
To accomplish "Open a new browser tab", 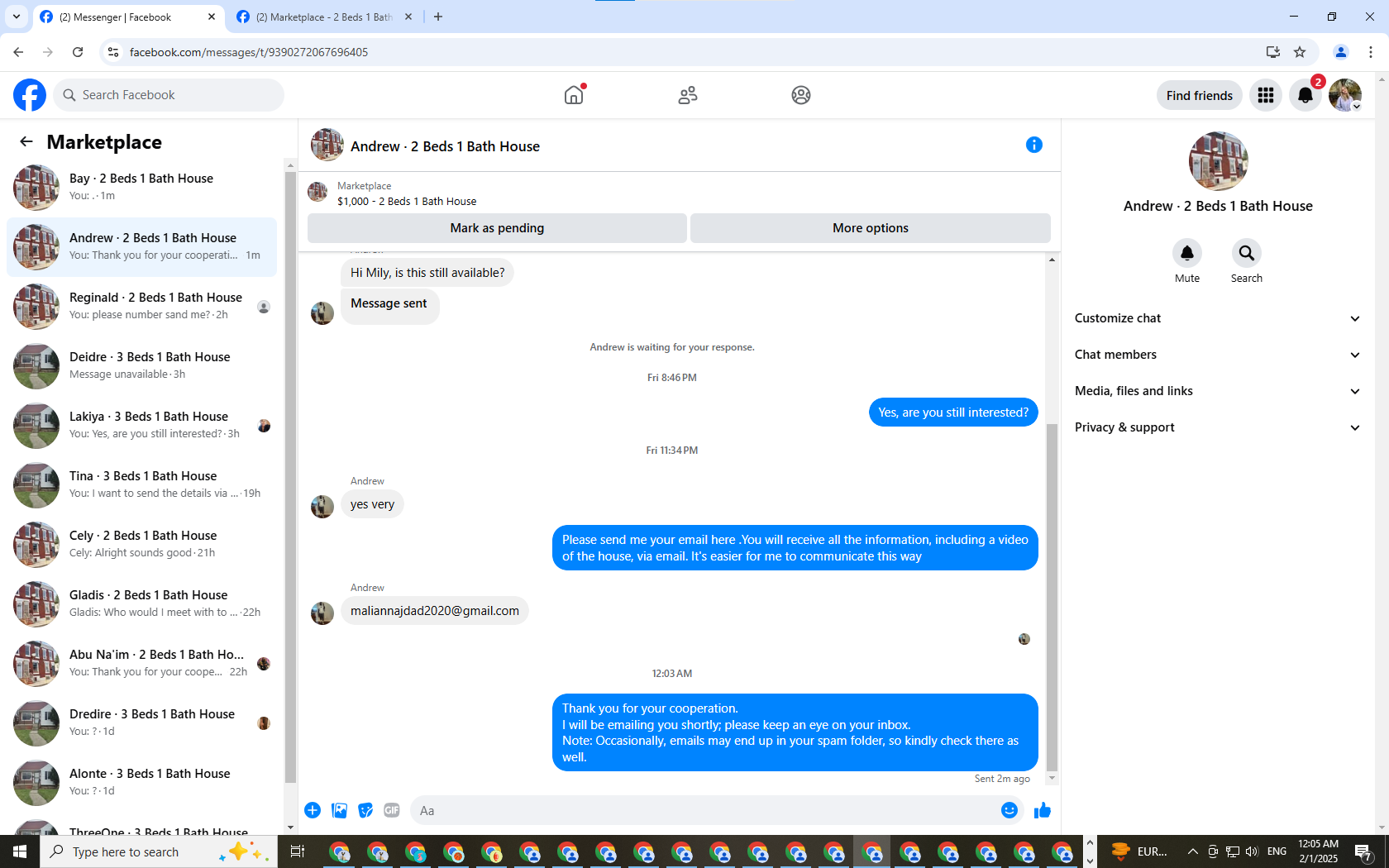I will (438, 17).
